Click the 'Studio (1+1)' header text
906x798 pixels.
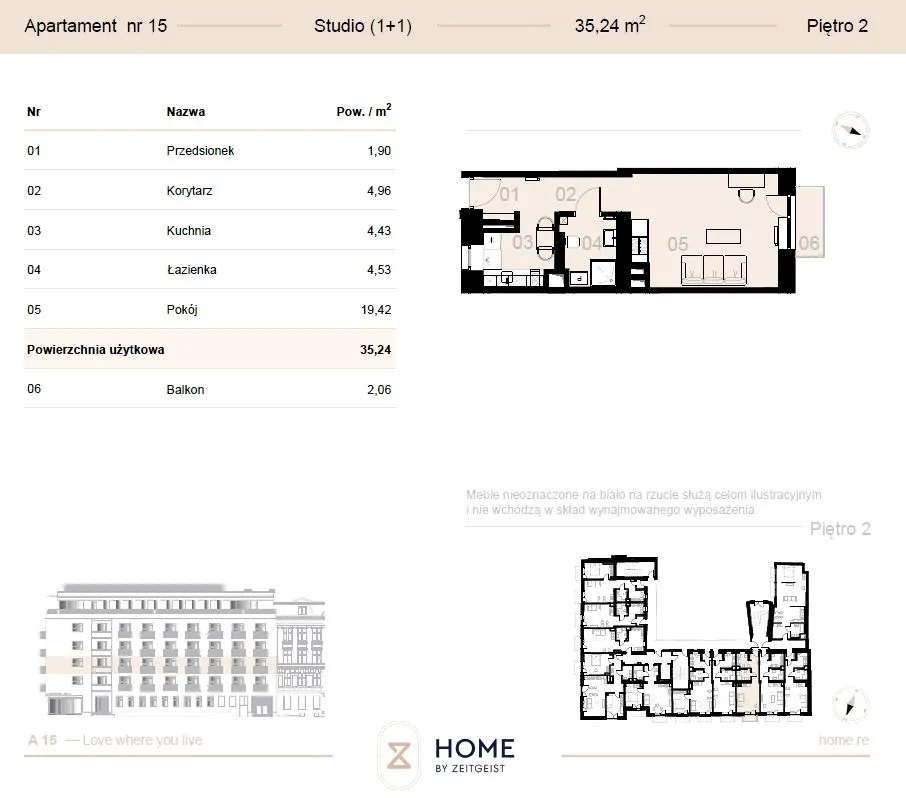coord(363,26)
